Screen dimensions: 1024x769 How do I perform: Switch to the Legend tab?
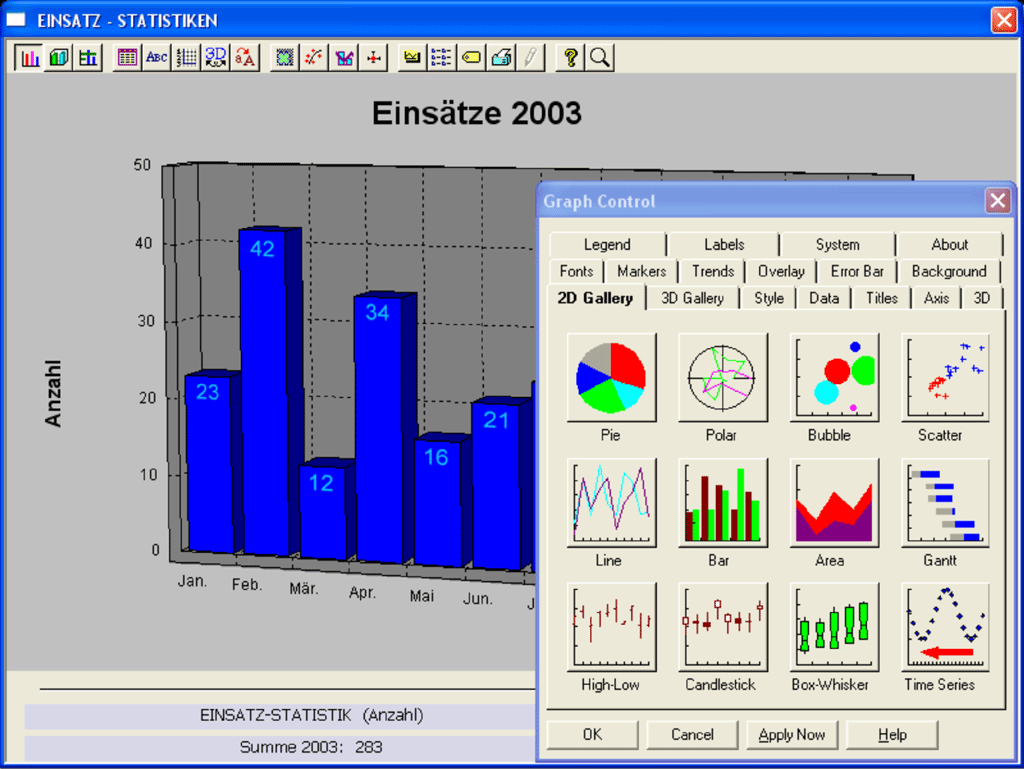tap(607, 245)
